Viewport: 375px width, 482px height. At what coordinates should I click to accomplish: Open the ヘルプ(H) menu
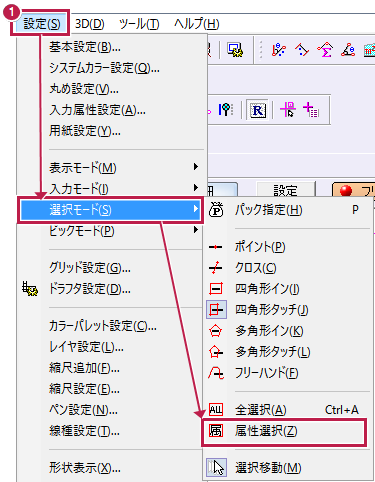click(x=196, y=24)
